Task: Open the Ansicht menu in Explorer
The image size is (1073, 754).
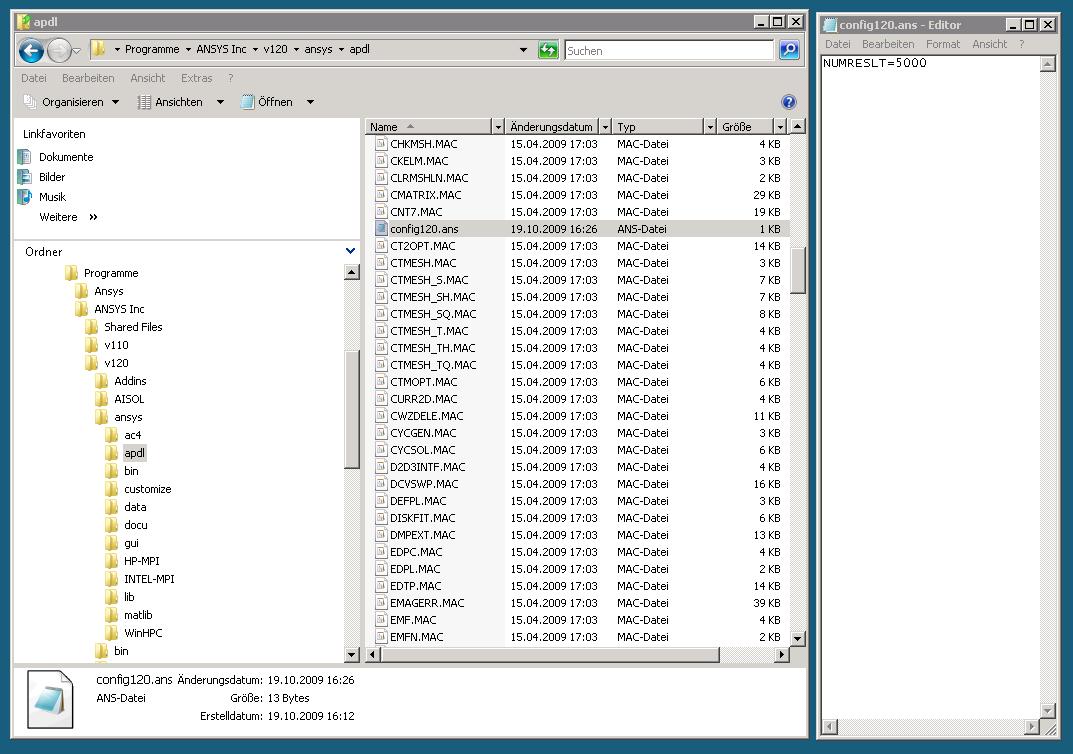Action: coord(148,78)
